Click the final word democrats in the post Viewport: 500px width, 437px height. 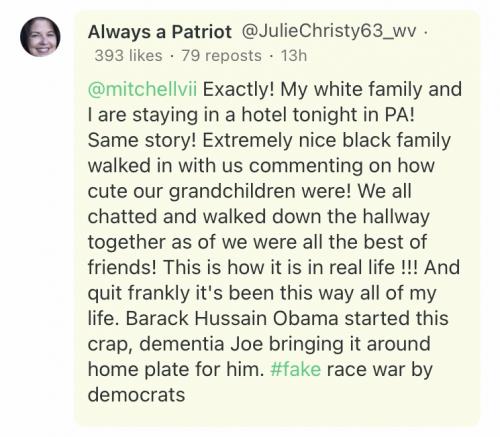point(136,395)
